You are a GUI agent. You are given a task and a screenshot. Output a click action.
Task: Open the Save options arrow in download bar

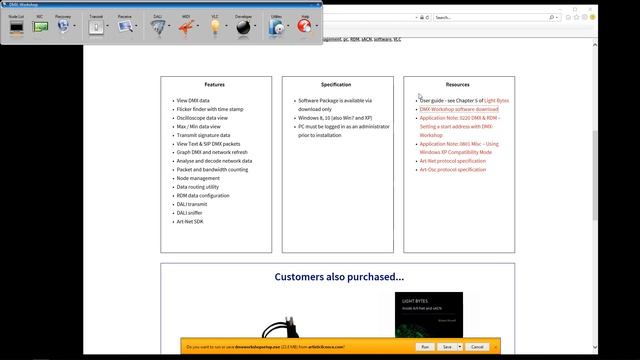460,347
